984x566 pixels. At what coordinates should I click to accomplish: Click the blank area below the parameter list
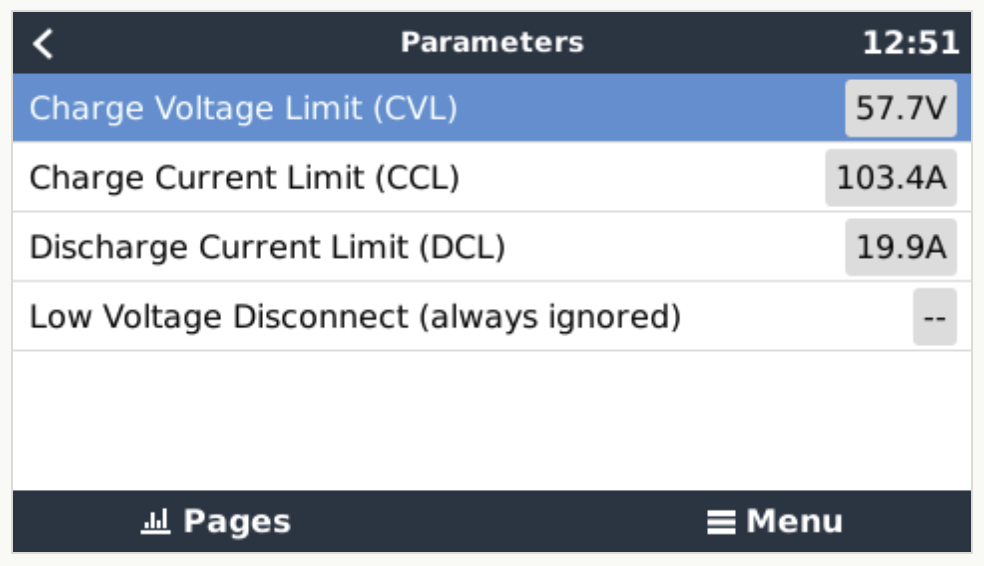pos(492,420)
